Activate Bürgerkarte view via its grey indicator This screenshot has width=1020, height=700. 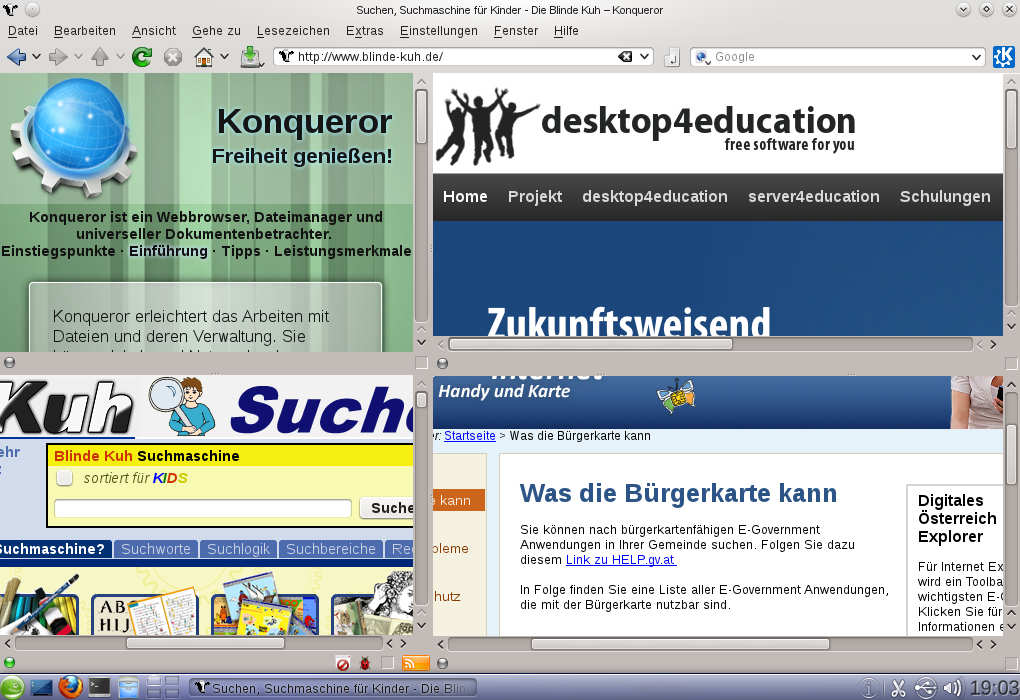pos(442,663)
